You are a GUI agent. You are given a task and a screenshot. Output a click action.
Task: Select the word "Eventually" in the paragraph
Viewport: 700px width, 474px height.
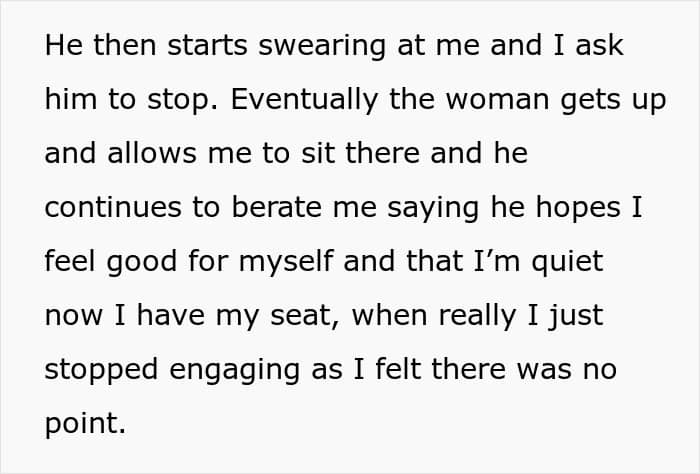point(304,100)
